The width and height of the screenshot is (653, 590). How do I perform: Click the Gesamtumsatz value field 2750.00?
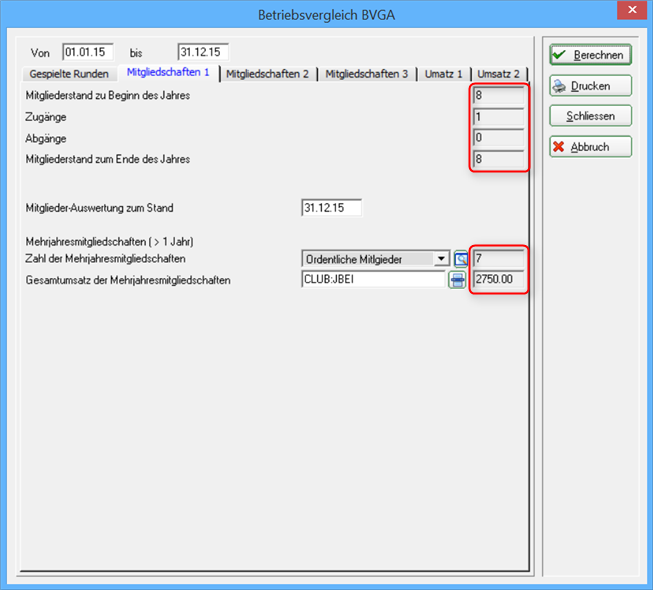point(498,279)
